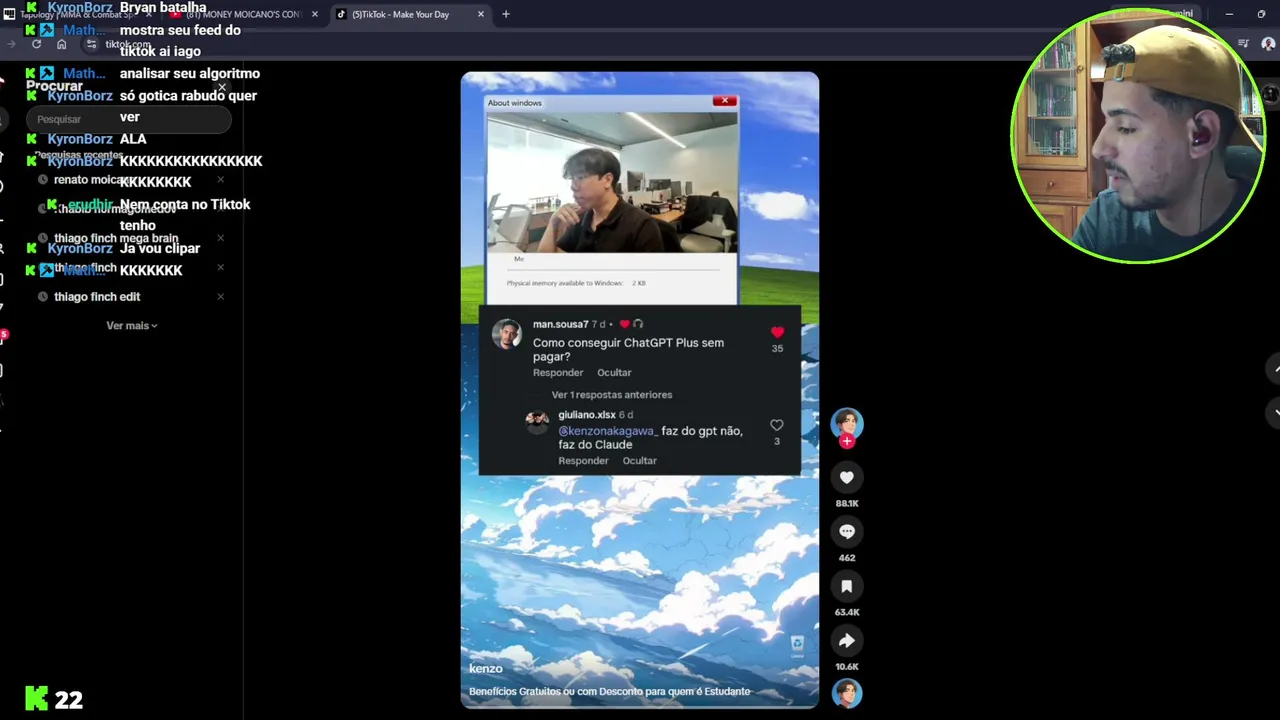Screen dimensions: 1280x720
Task: Share the video with the arrow button
Action: [847, 641]
